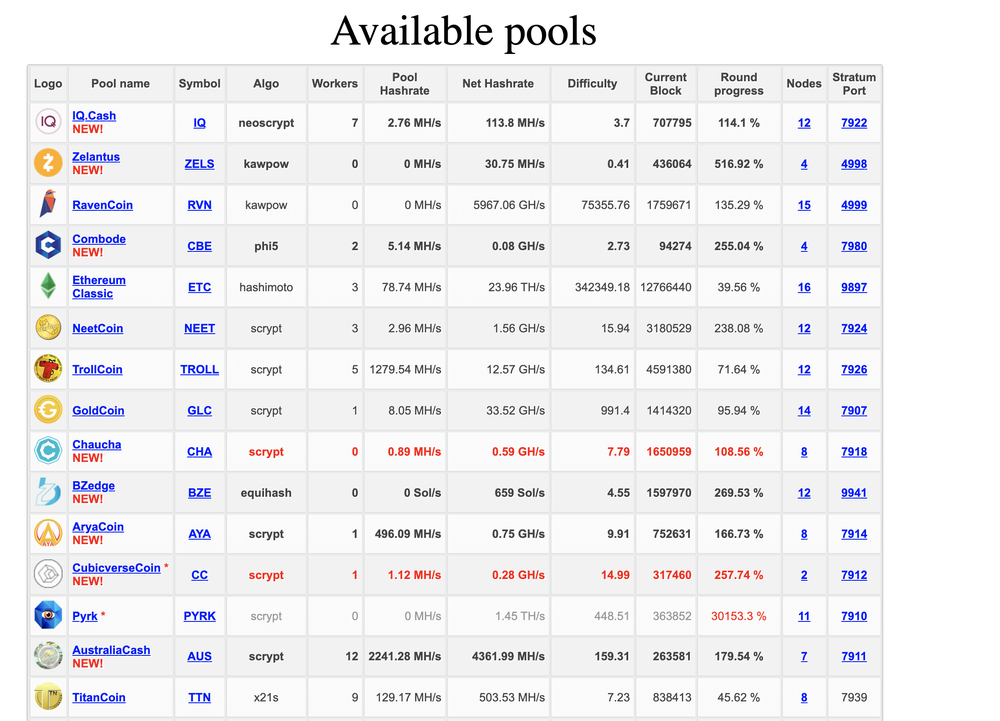Viewport: 1000px width, 721px height.
Task: Click the NEET symbol link
Action: coord(200,328)
